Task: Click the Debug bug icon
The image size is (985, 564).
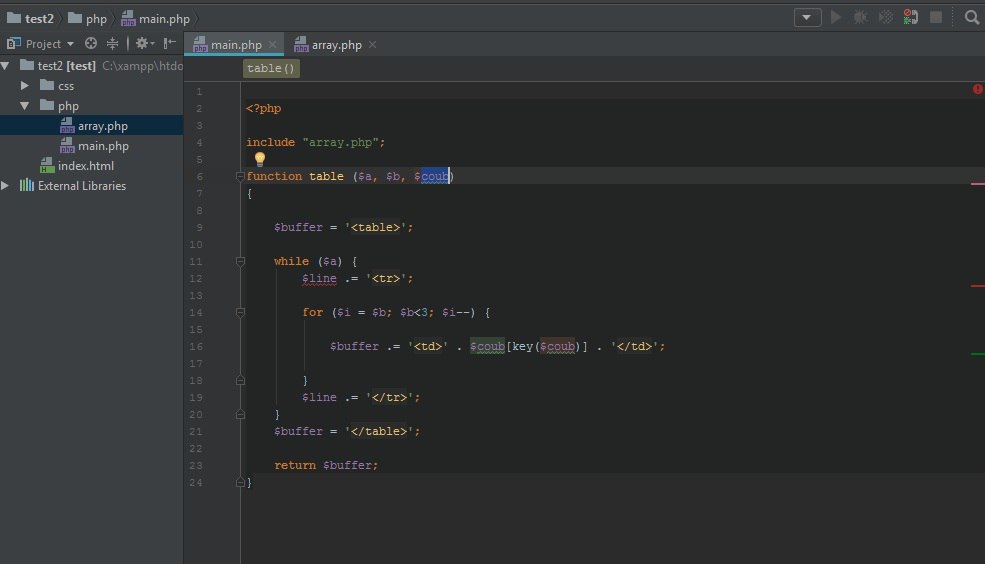Action: 860,17
